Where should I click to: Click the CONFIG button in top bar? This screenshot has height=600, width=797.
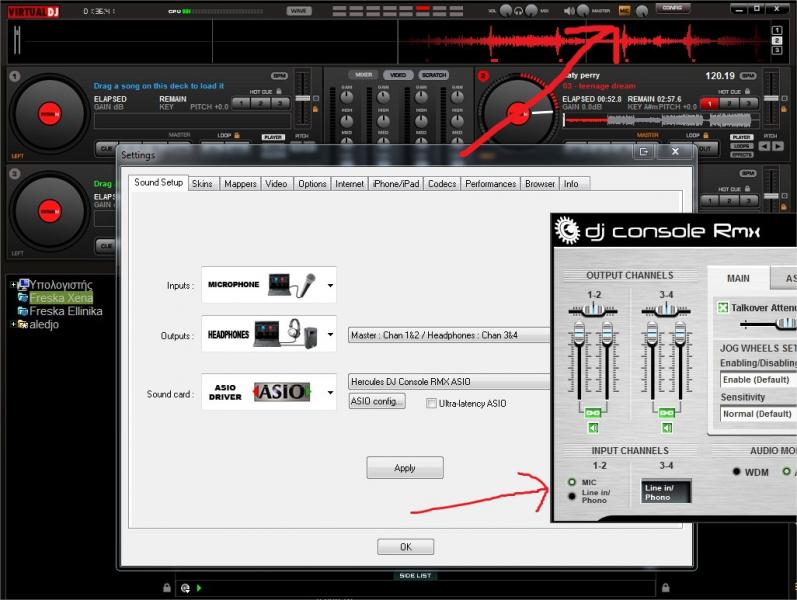pos(672,8)
